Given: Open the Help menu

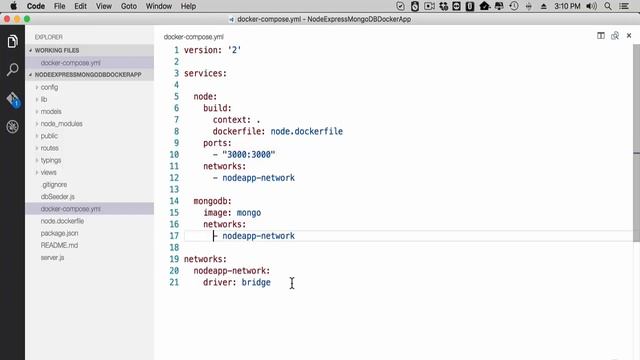Looking at the screenshot, I should [x=189, y=6].
